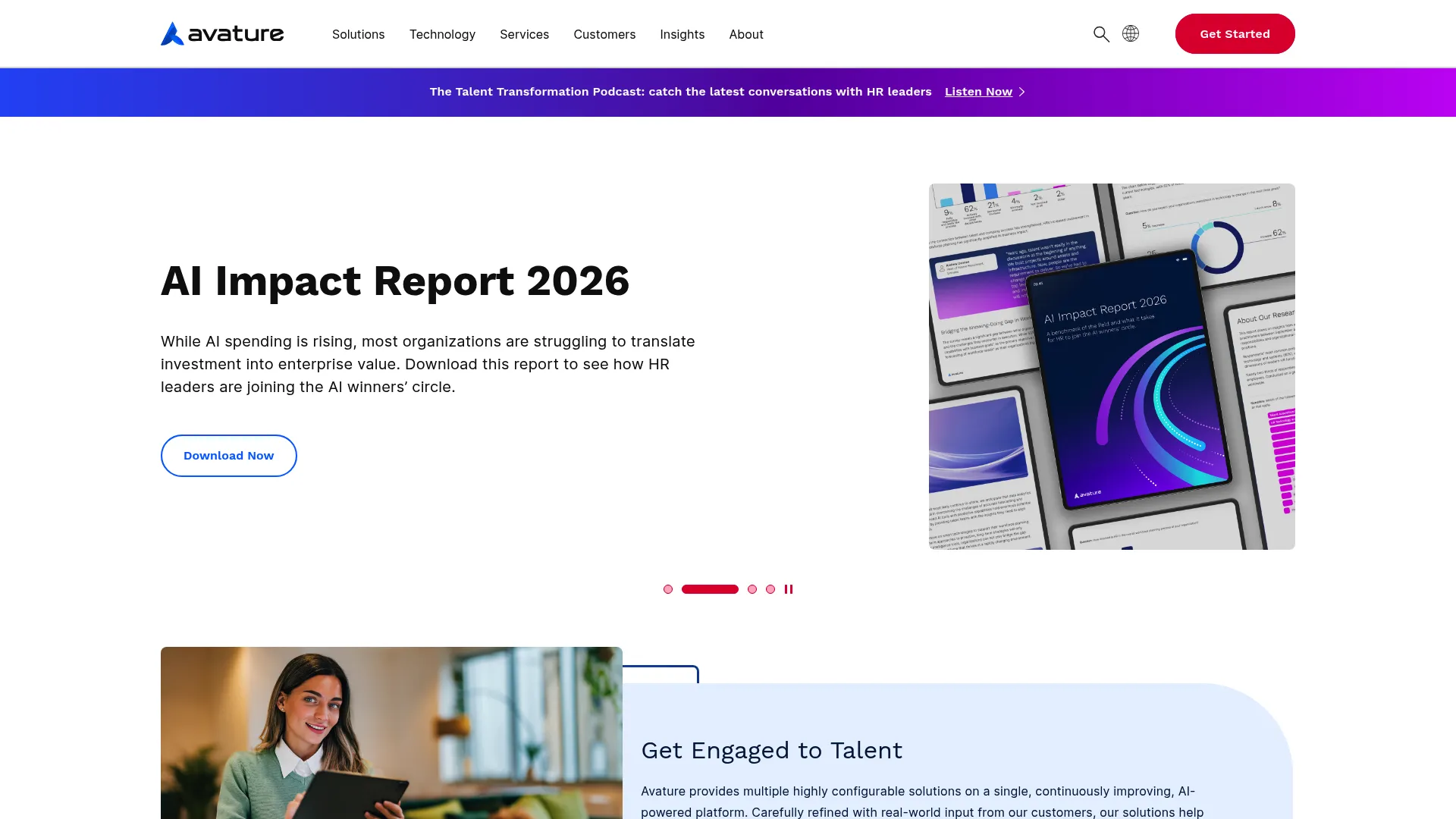Go to the third carousel slide dot
Viewport: 1456px width, 819px height.
[752, 589]
